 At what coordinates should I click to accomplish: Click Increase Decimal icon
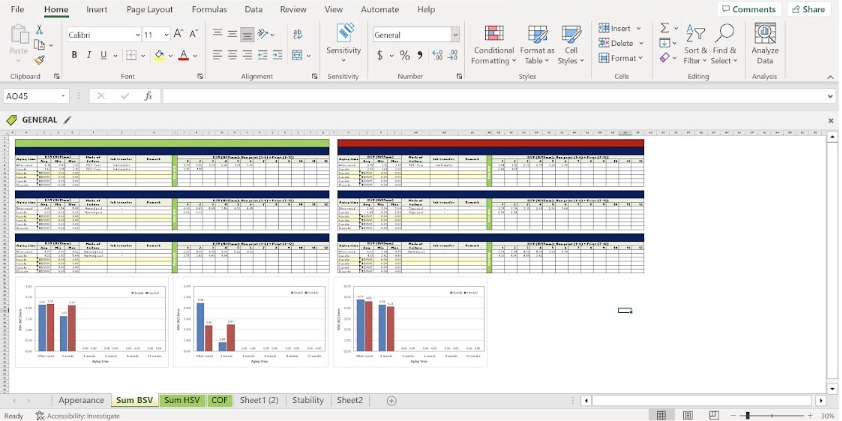coord(437,55)
